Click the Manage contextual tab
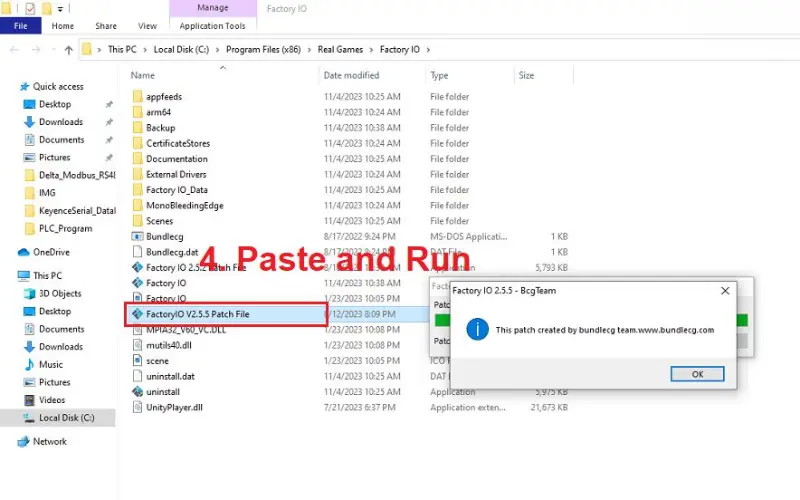Image resolution: width=800 pixels, height=500 pixels. (213, 8)
